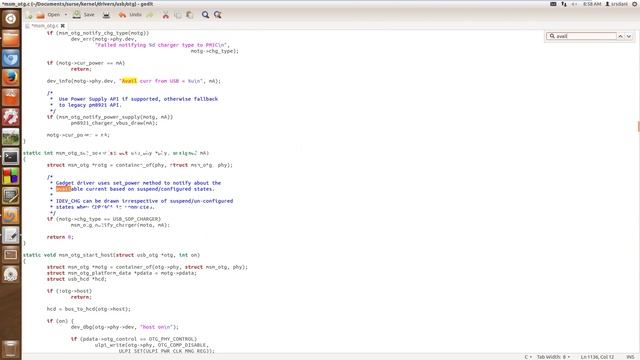Paste from clipboard via the toolbar
This screenshot has width=640, height=360.
[190, 15]
